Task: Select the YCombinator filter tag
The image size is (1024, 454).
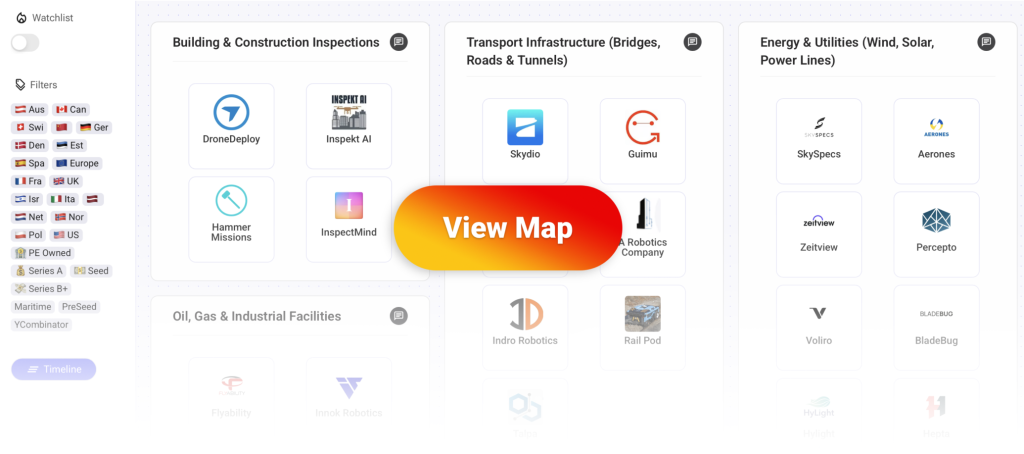Action: pos(42,325)
